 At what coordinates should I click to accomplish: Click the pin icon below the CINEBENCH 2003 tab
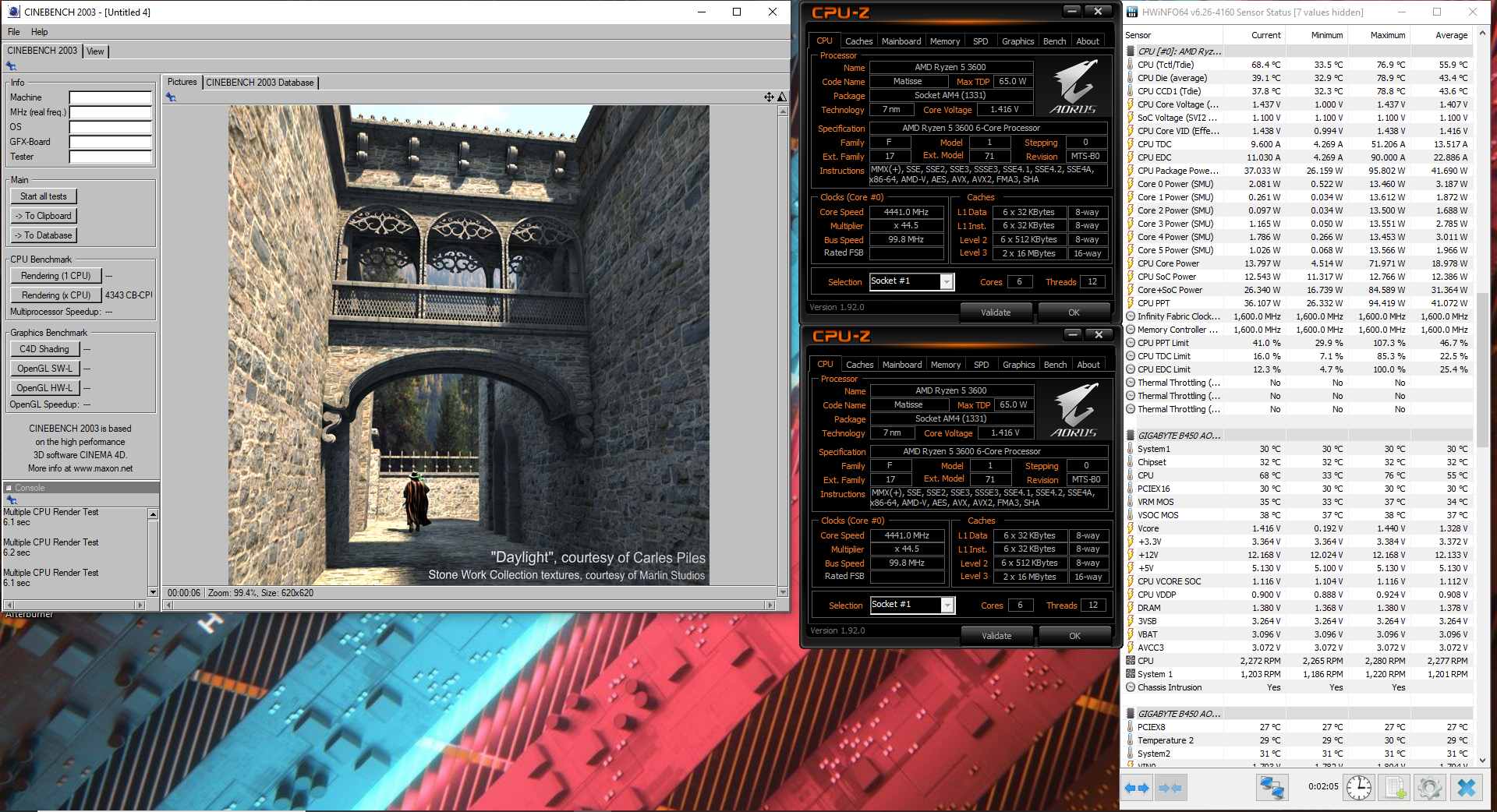[x=11, y=67]
